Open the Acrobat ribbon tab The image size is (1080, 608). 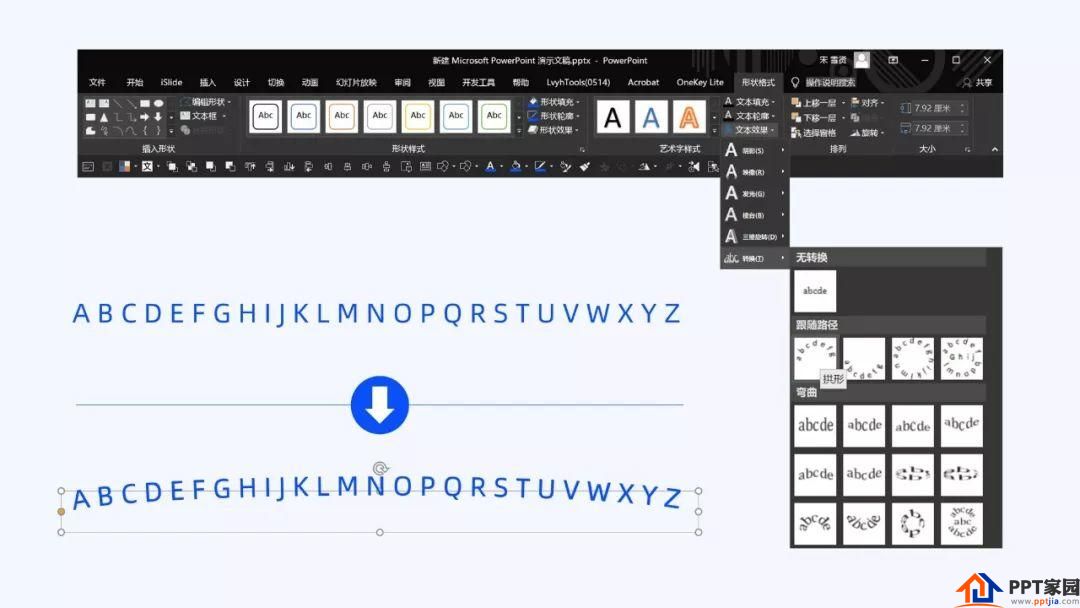(x=643, y=82)
